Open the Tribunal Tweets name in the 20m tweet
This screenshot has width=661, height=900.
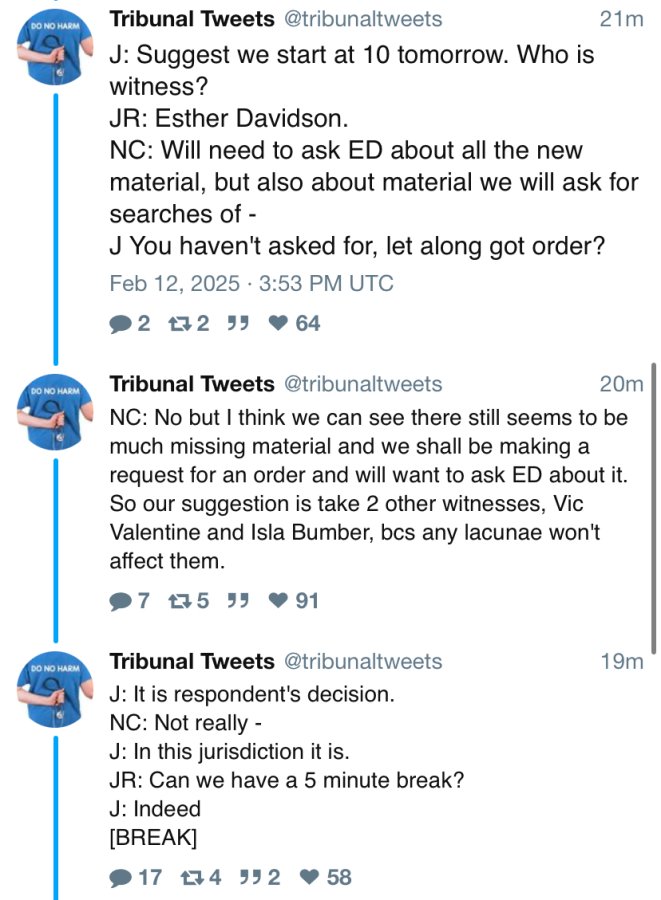click(x=192, y=383)
